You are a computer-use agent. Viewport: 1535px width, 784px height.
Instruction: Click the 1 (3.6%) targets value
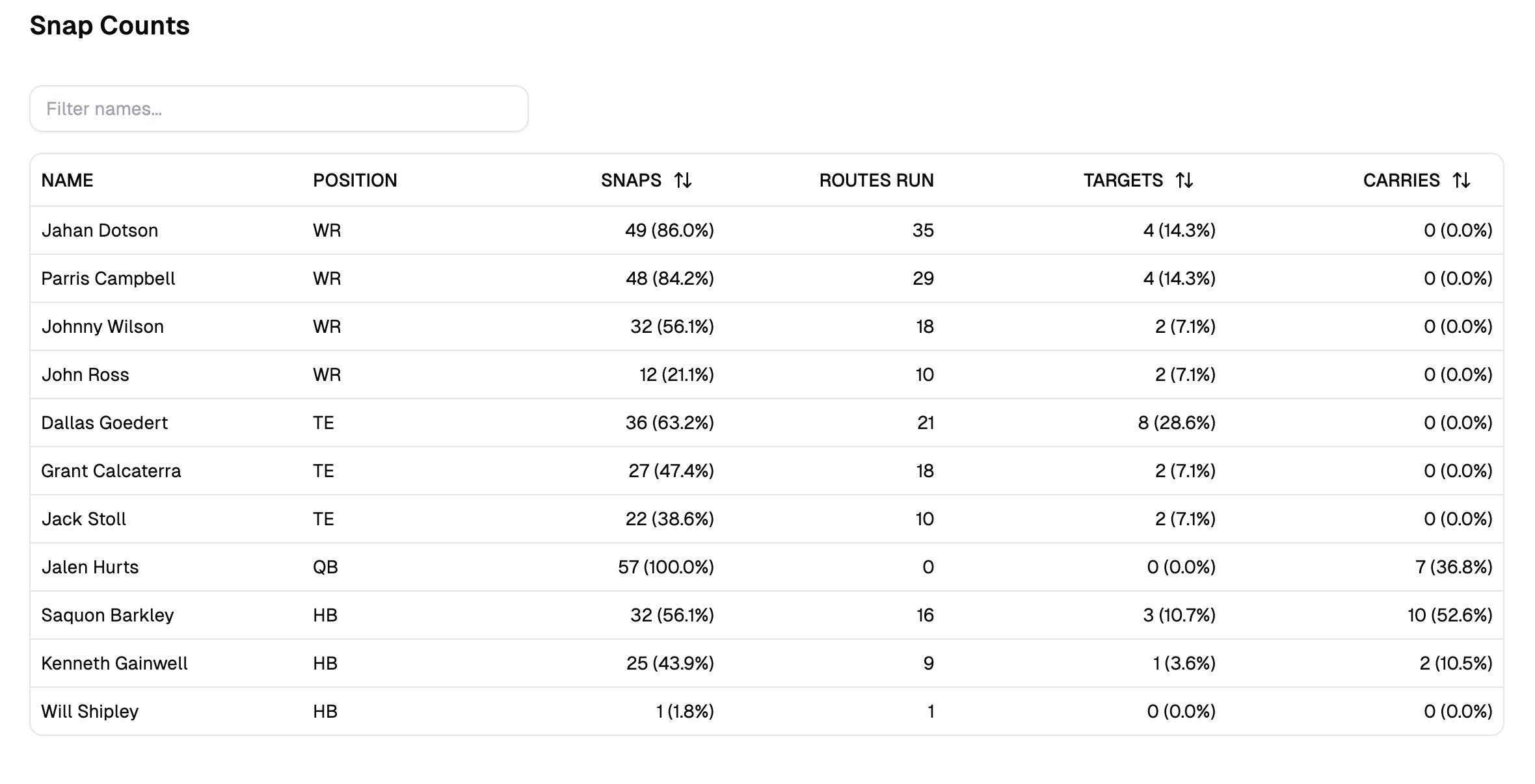(1184, 663)
